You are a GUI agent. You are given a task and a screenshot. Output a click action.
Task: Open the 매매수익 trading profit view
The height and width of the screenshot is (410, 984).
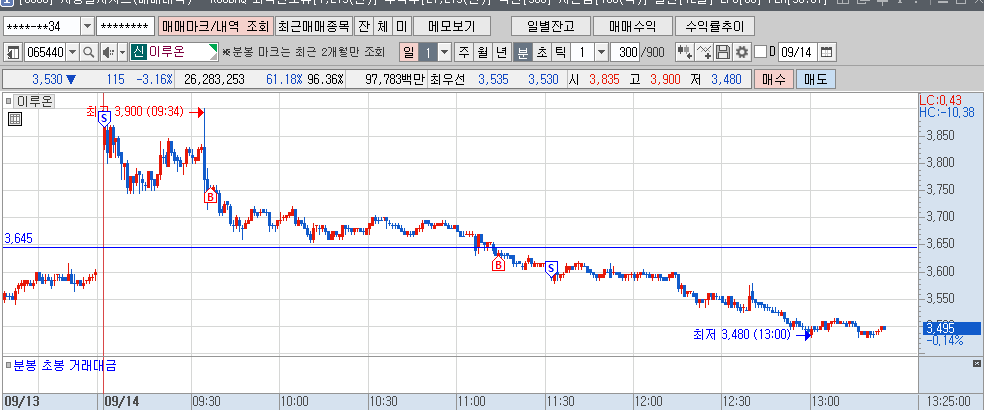632,26
